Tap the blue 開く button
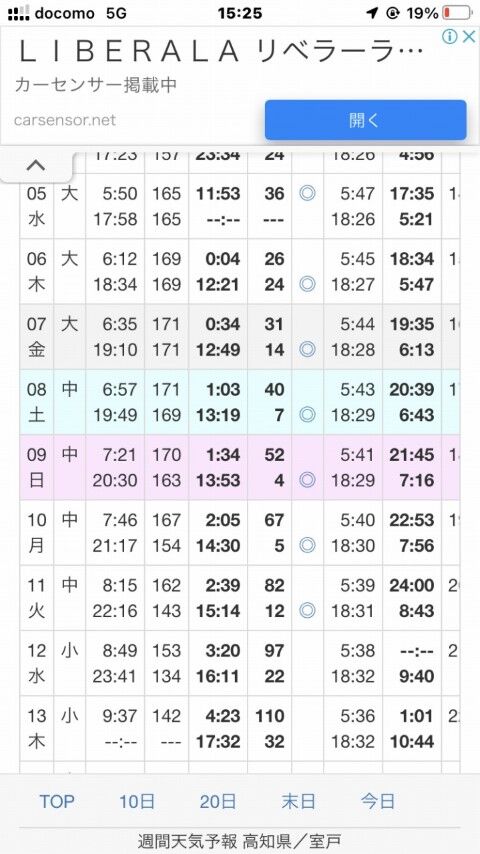The image size is (480, 854). point(366,120)
